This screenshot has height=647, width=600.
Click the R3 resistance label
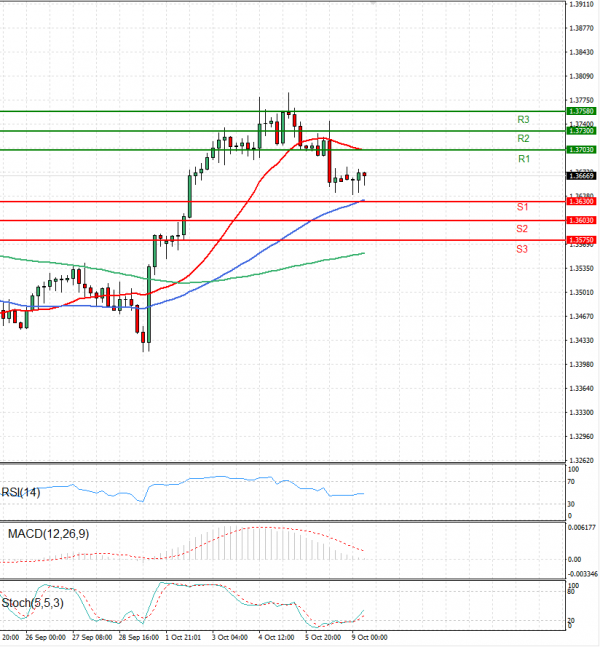click(523, 120)
